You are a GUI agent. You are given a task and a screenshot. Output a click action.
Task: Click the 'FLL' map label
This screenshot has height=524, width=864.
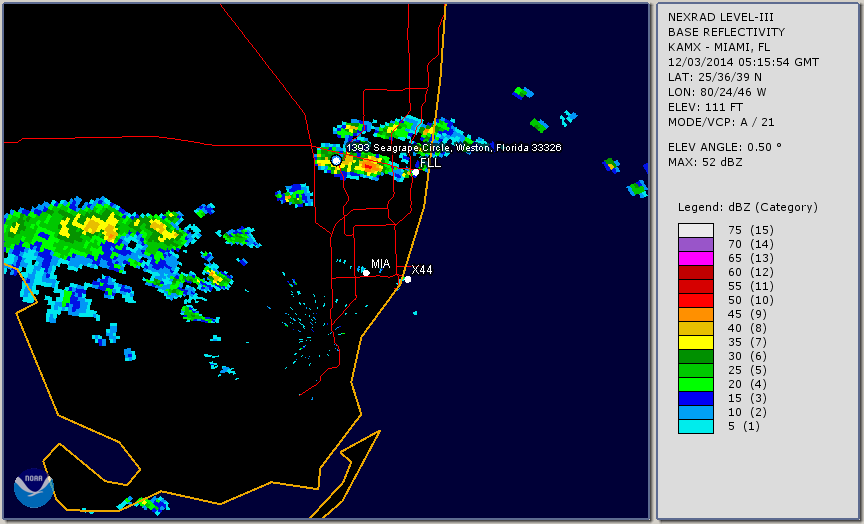coord(430,163)
